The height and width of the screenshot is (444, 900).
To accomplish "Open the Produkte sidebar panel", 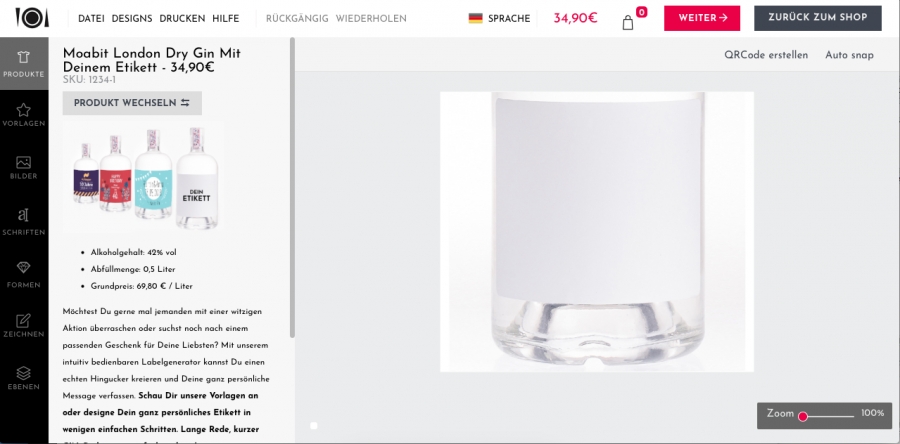I will click(24, 64).
